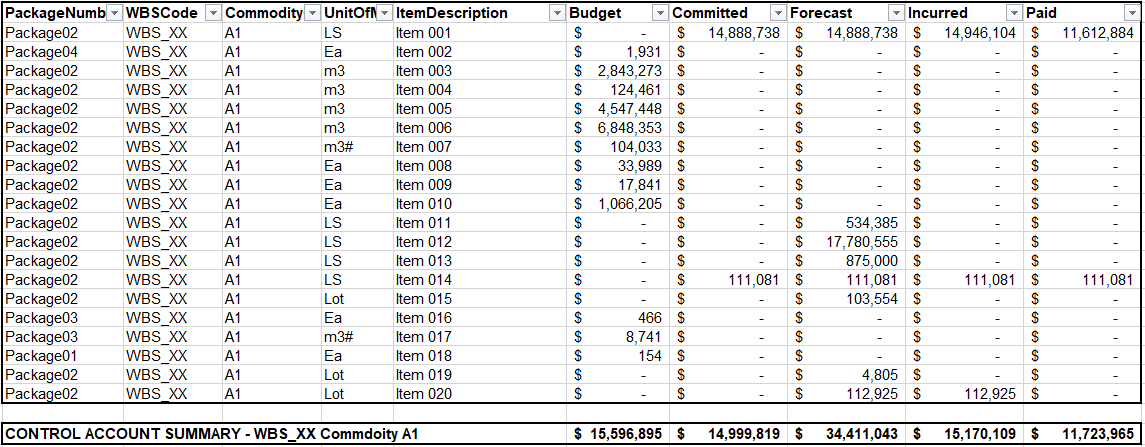Open the WBSCode column filter dropdown
The width and height of the screenshot is (1145, 447).
(x=212, y=14)
